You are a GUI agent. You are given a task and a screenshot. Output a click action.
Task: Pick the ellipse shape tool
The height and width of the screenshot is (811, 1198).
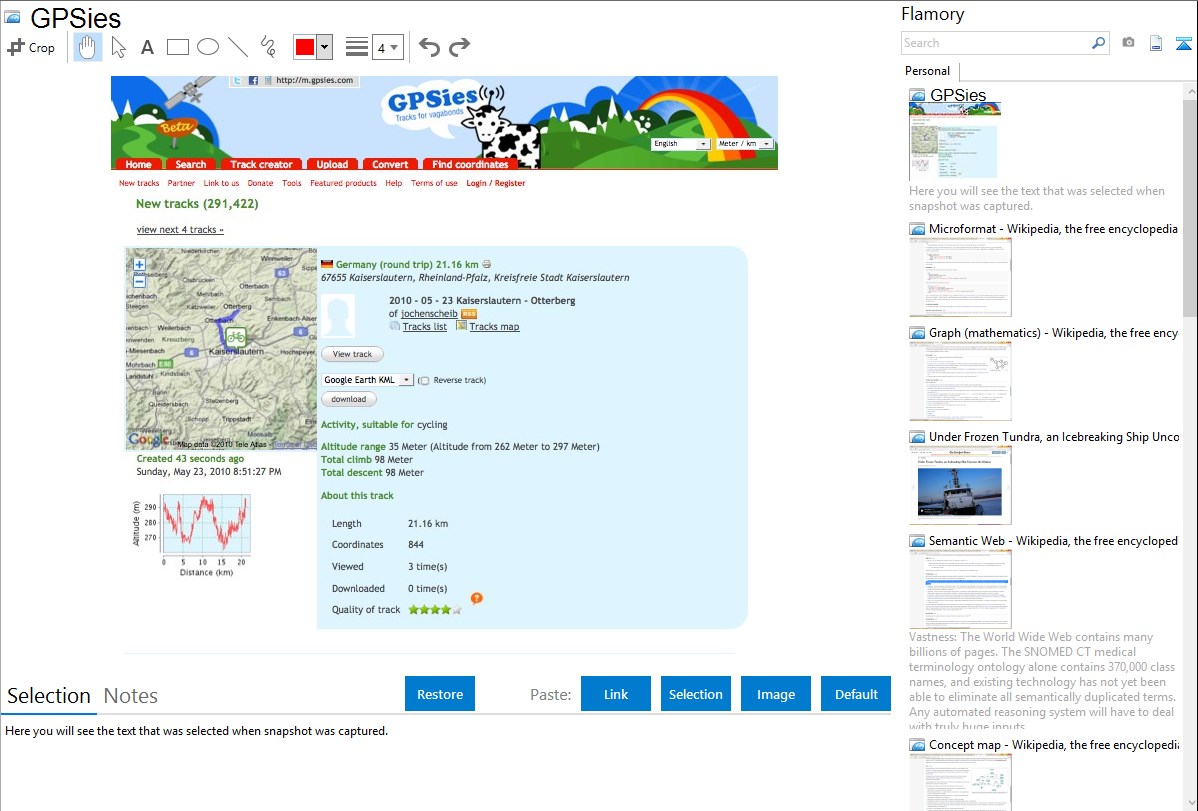point(208,47)
